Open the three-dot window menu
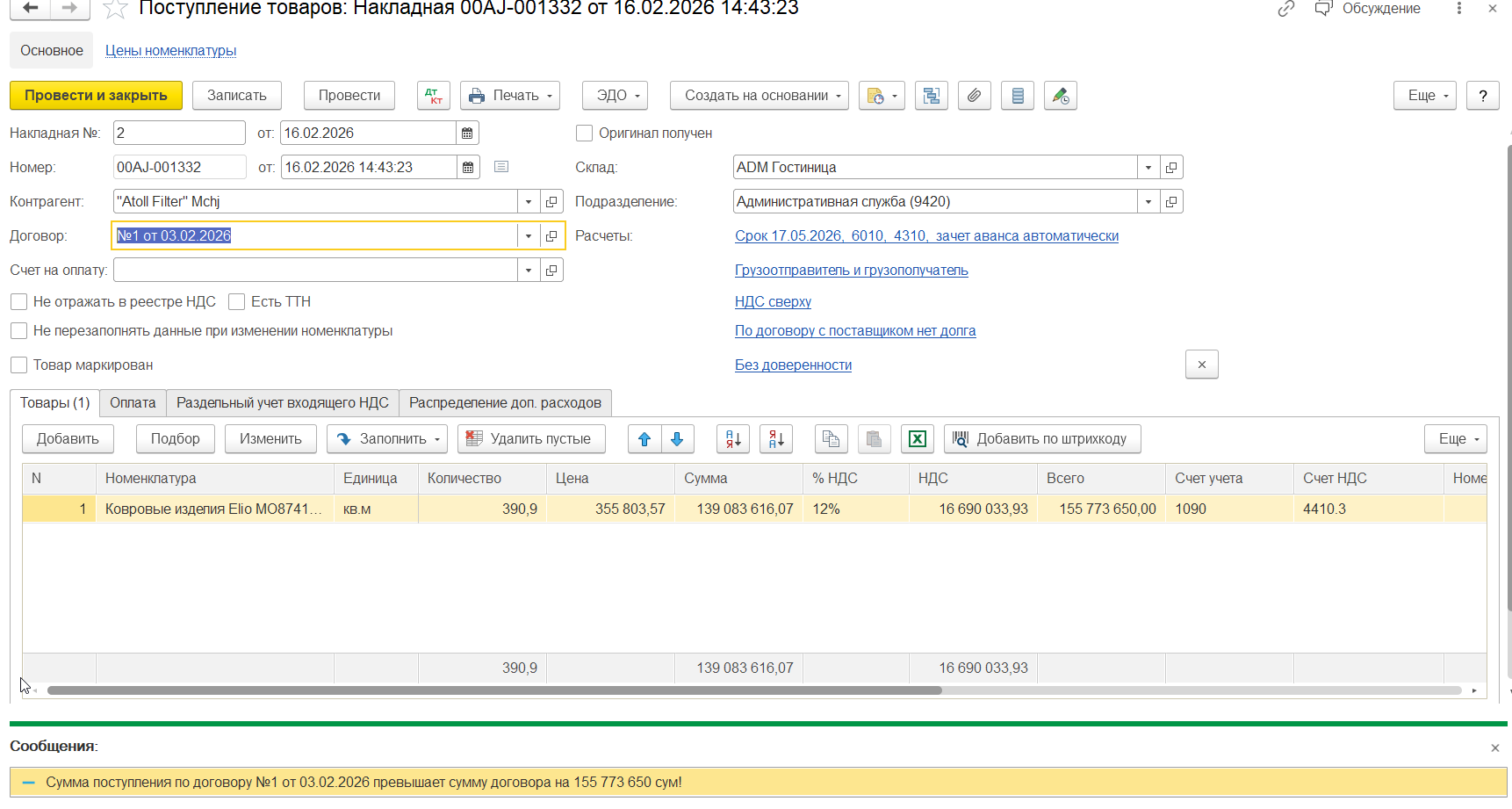 point(1459,9)
